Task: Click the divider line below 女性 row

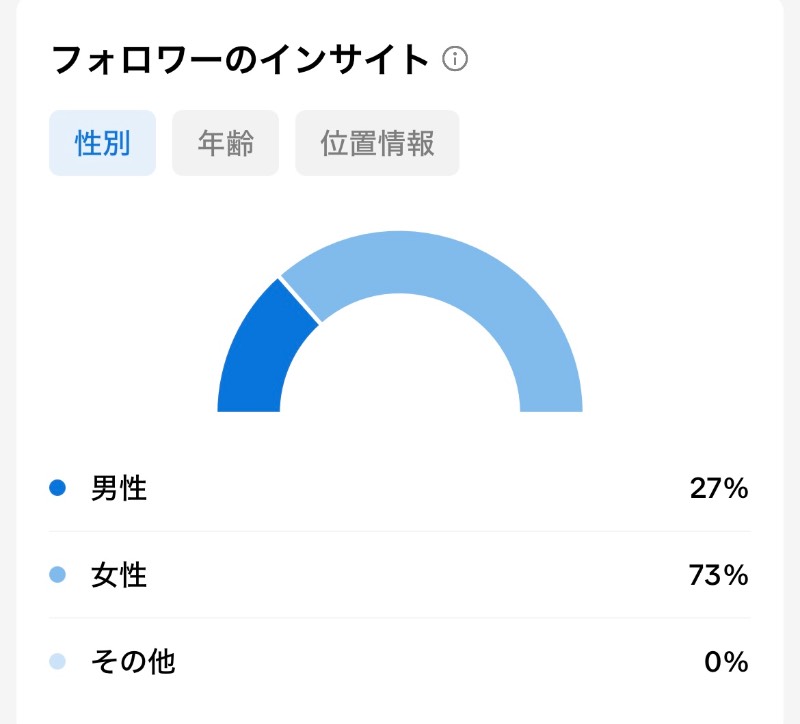Action: (x=400, y=618)
